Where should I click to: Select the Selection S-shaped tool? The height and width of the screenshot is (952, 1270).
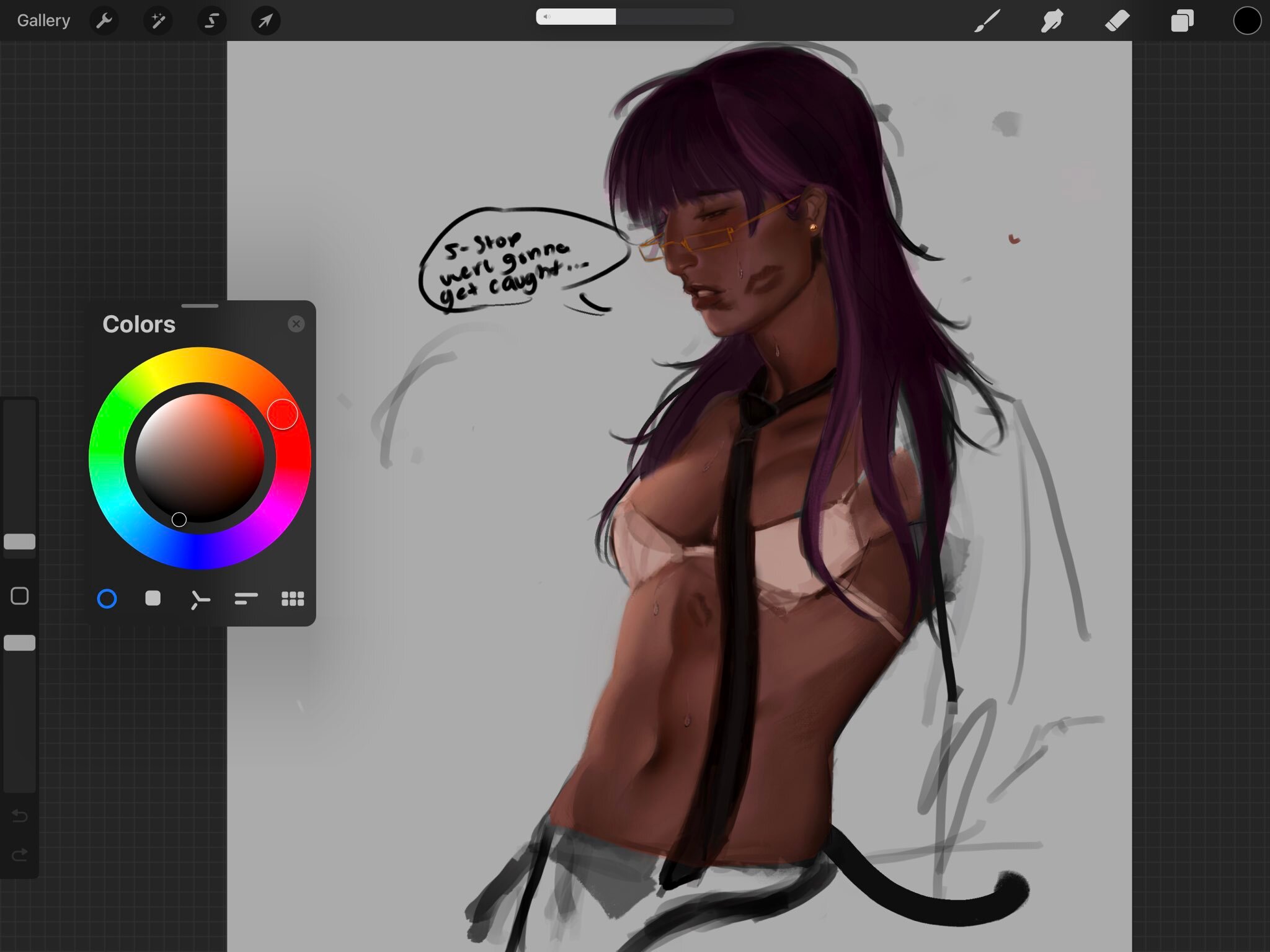[x=211, y=20]
